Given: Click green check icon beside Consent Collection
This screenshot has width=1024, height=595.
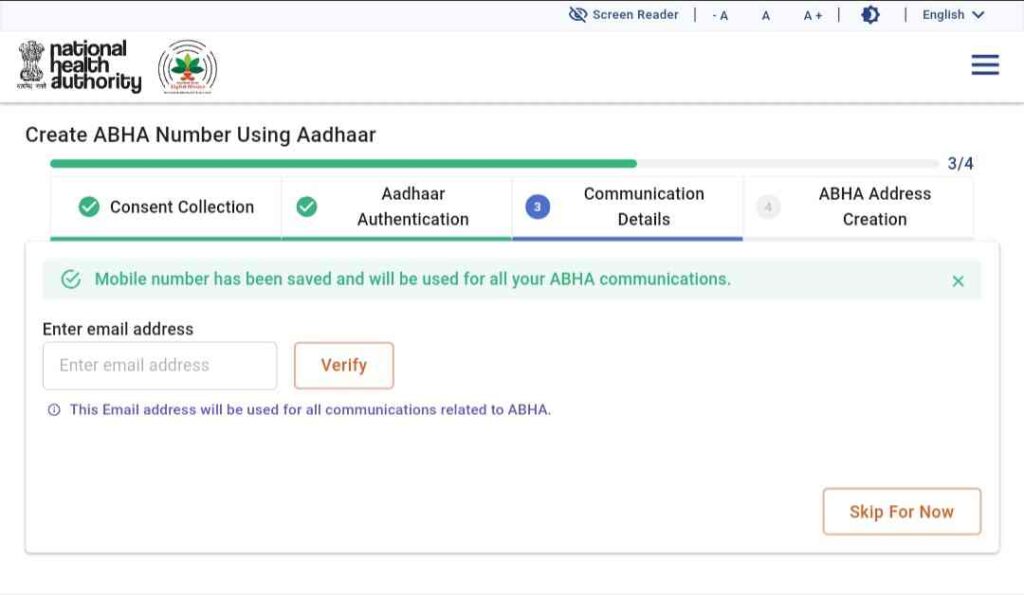Looking at the screenshot, I should 89,207.
